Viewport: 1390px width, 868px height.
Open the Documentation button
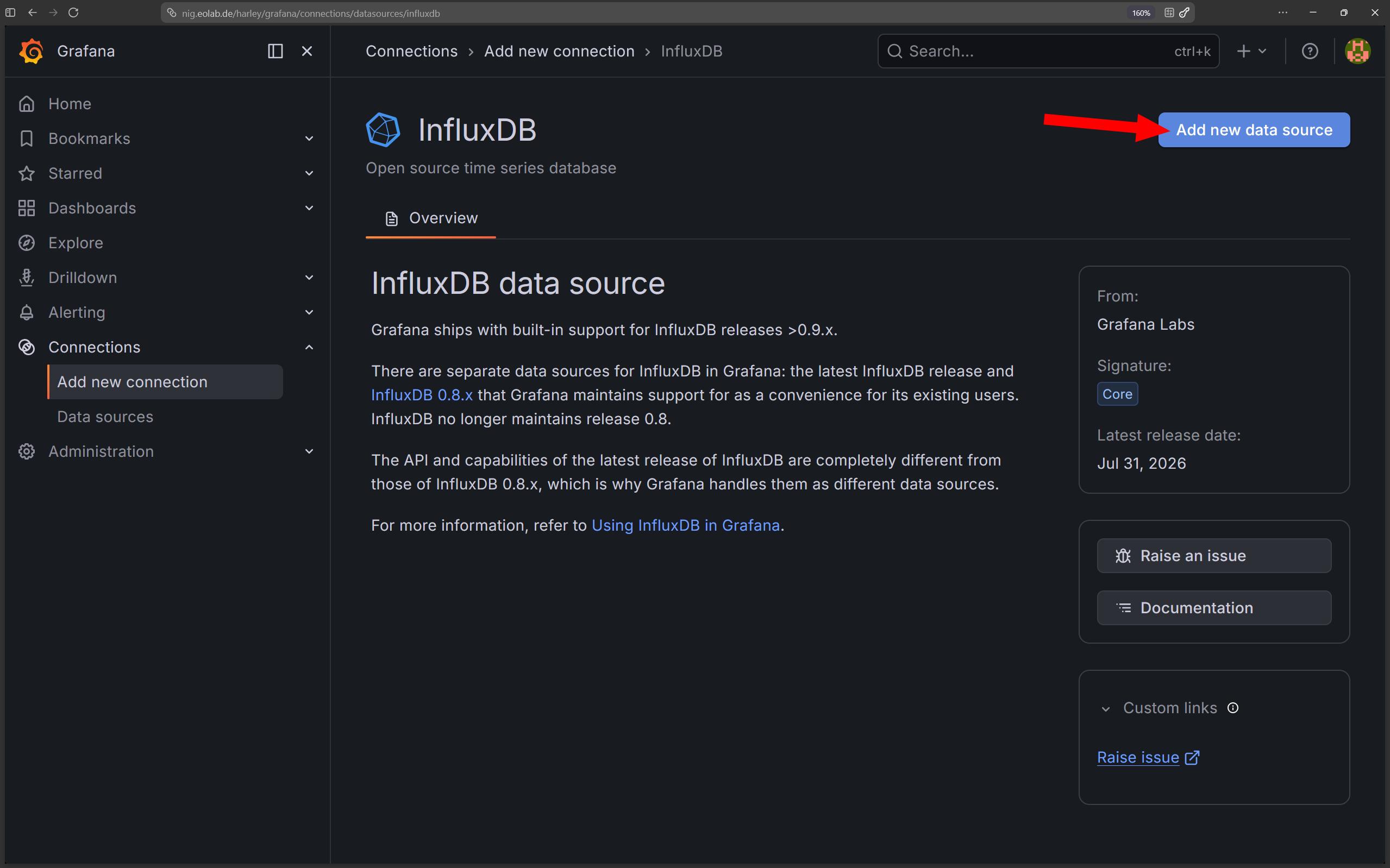(x=1214, y=608)
